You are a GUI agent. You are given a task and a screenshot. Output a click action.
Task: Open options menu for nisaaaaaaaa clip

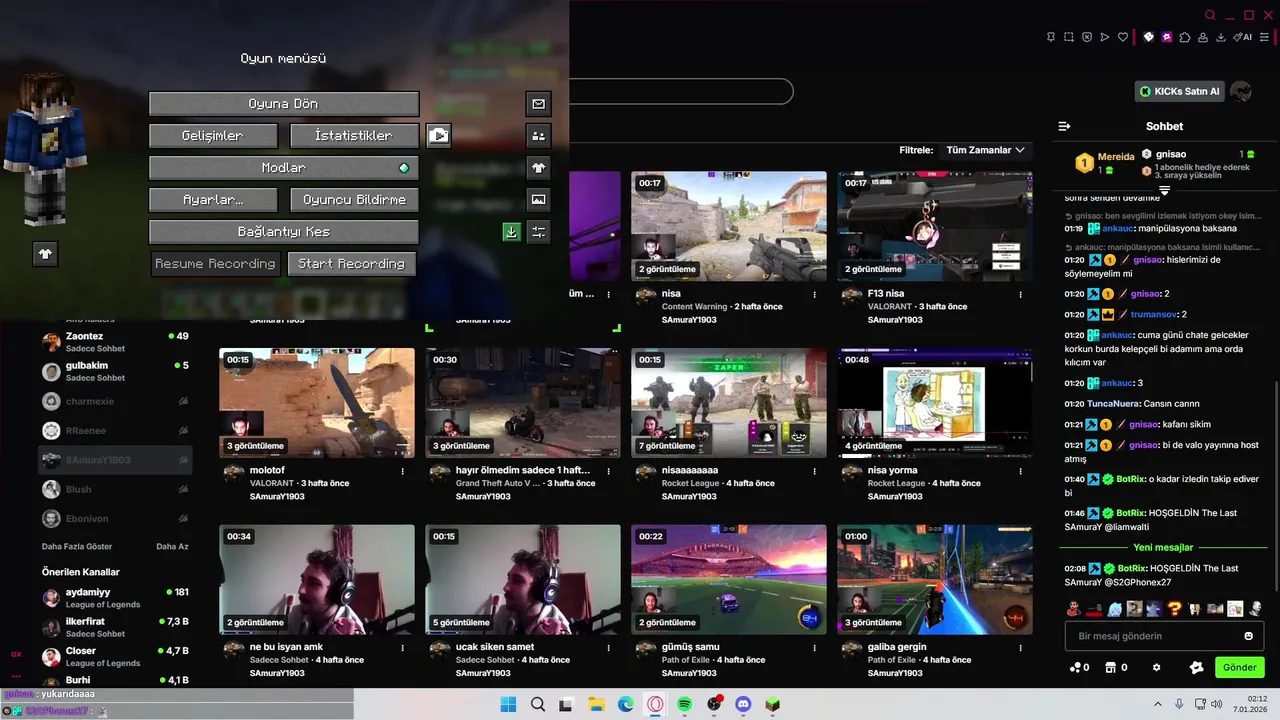coord(815,470)
